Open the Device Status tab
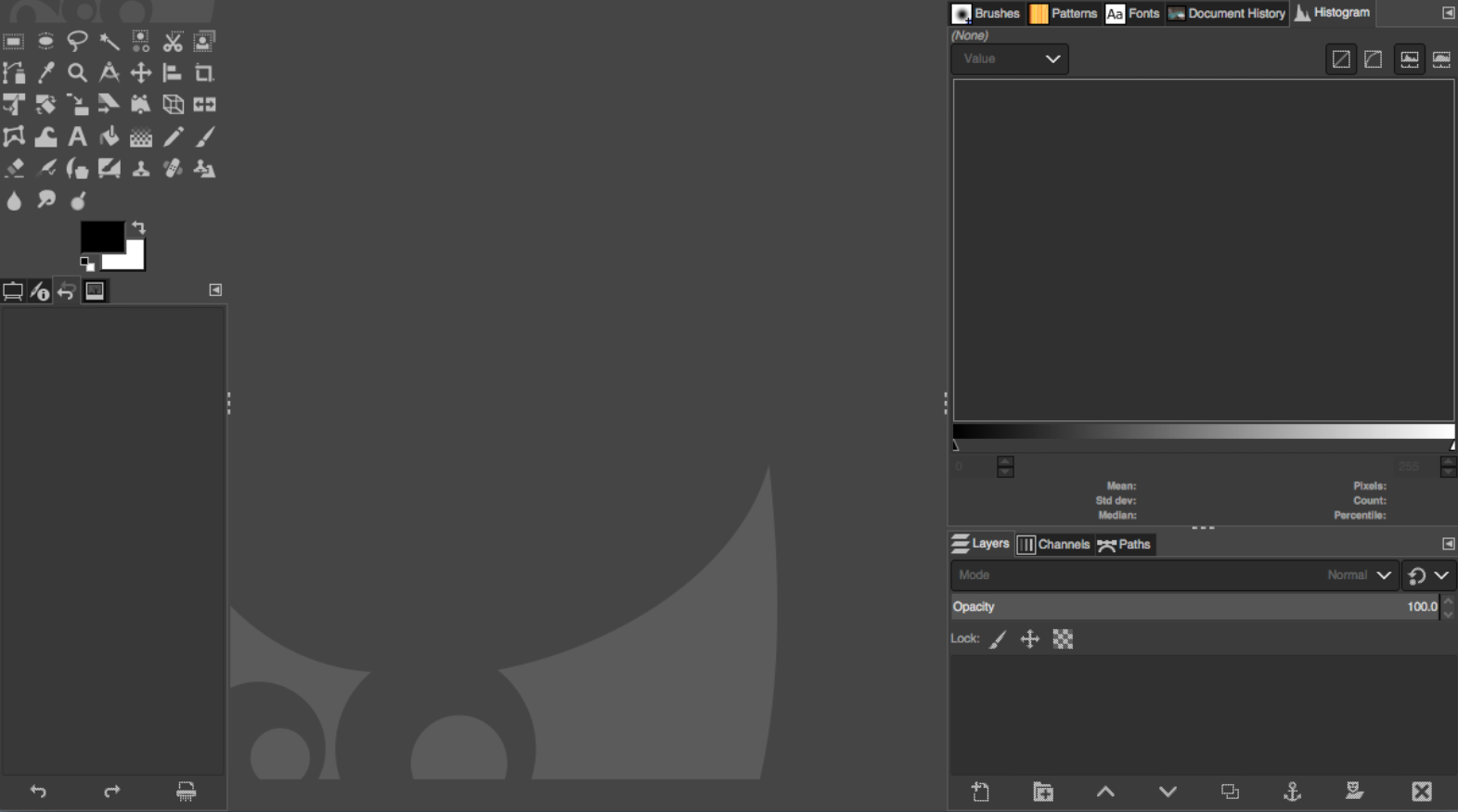 pos(40,291)
